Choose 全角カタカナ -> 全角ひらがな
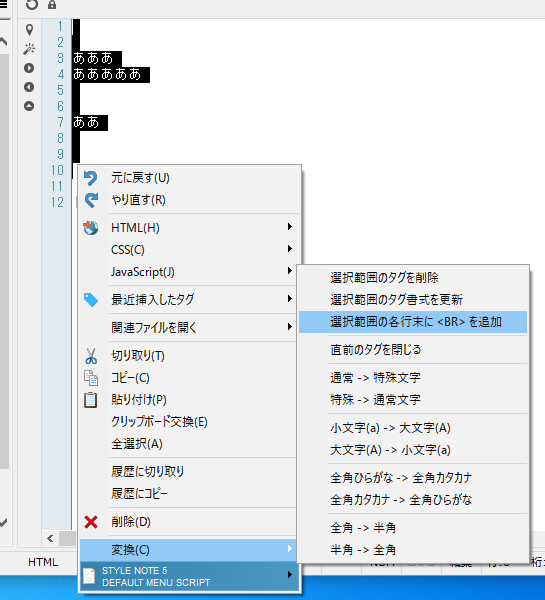Image resolution: width=545 pixels, height=600 pixels. [413, 500]
